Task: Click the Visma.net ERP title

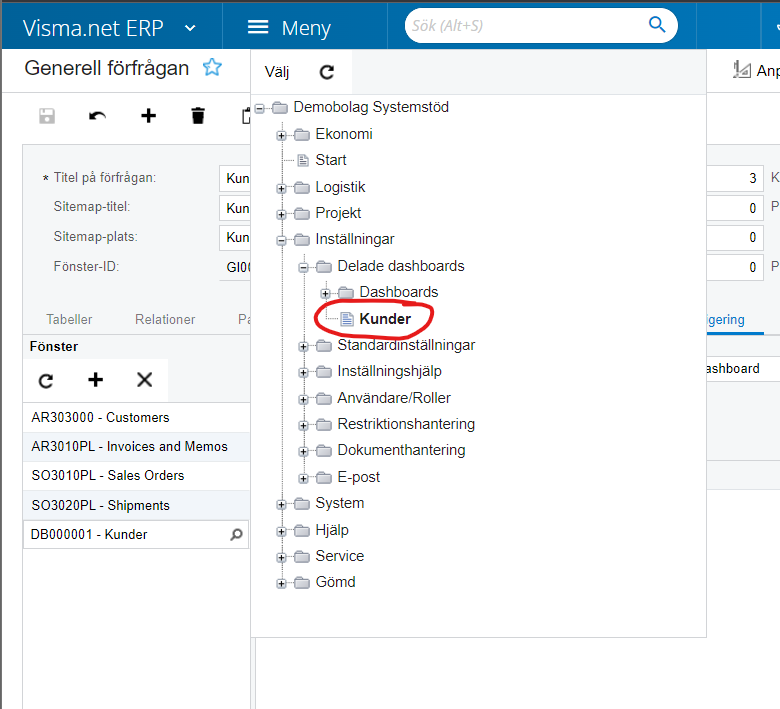Action: [93, 28]
